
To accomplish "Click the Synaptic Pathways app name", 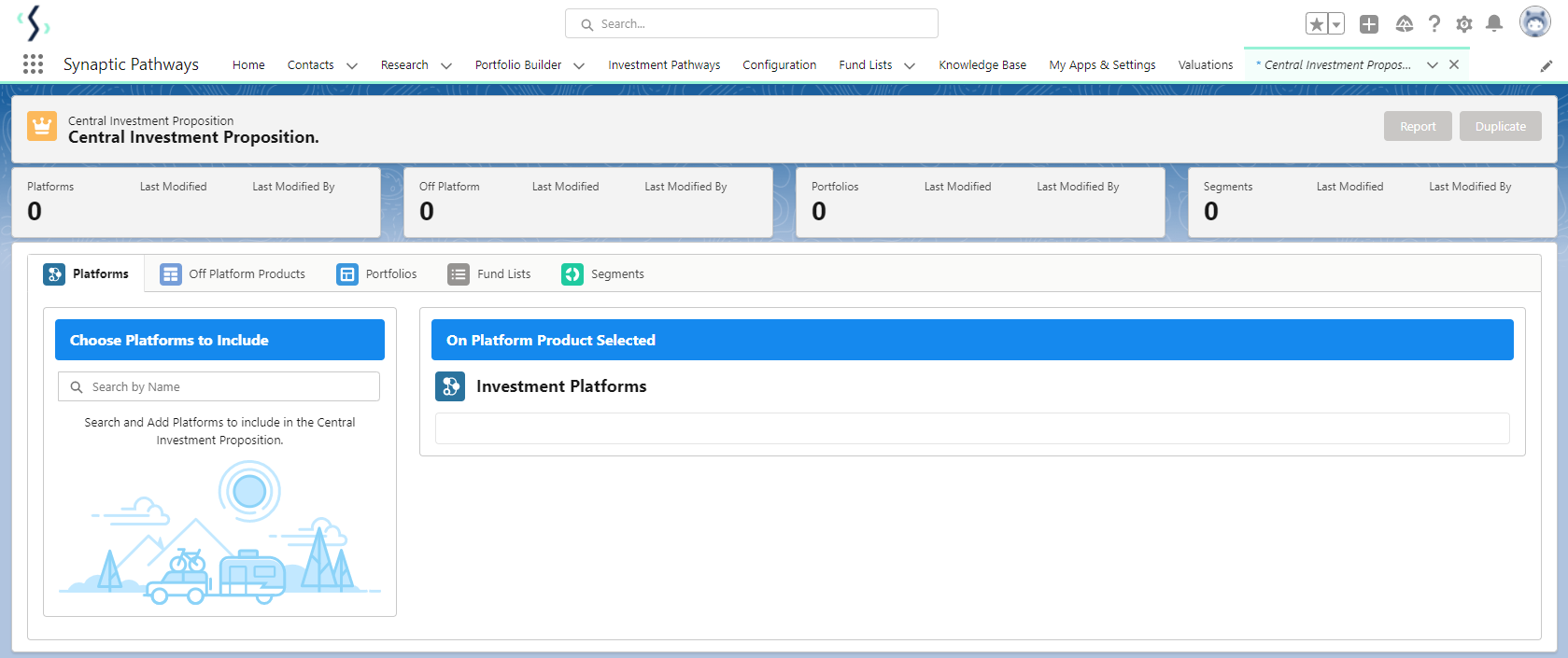I will point(131,63).
